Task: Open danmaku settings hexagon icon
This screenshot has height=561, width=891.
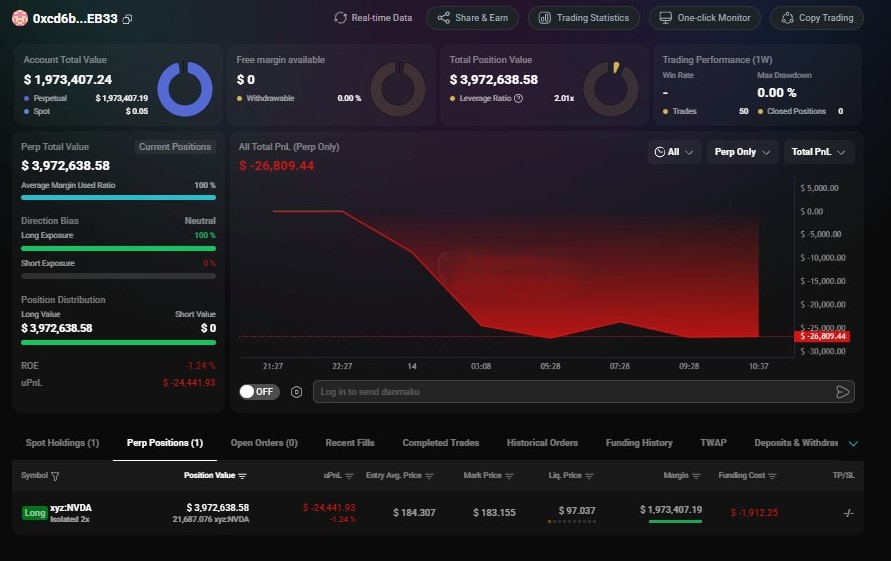Action: (x=297, y=392)
